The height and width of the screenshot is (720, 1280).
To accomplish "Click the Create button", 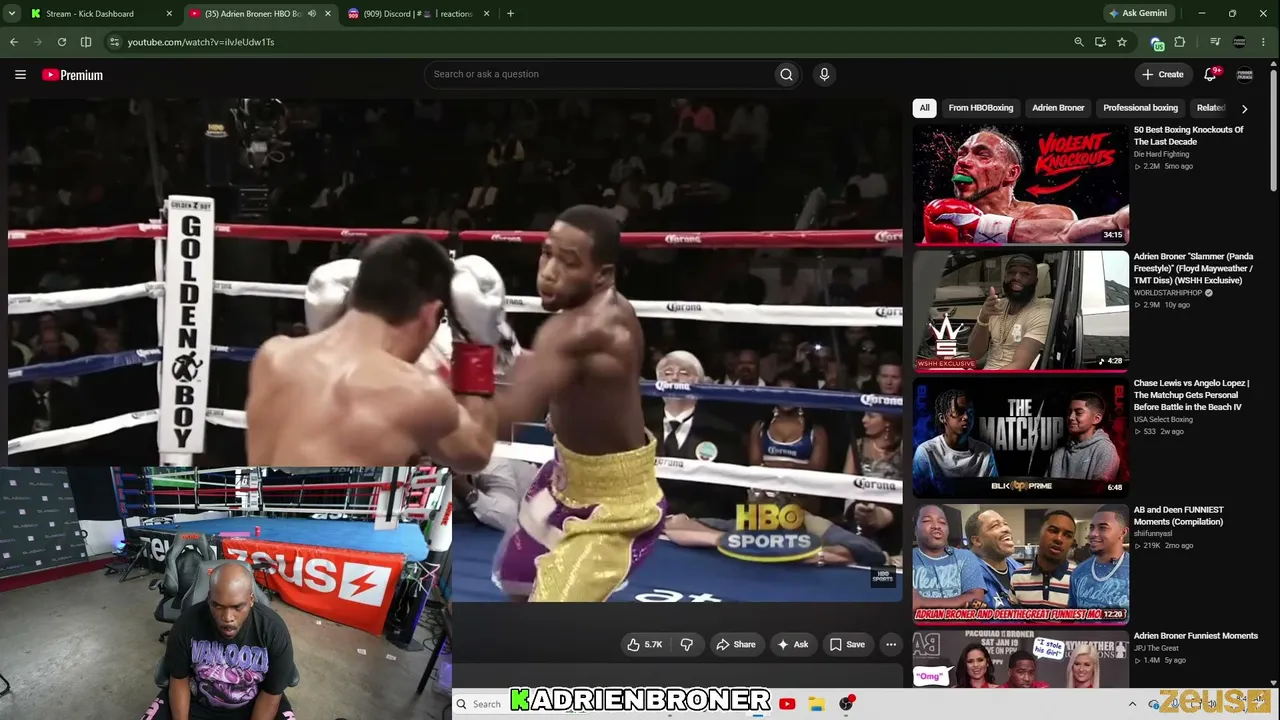I will [1163, 74].
